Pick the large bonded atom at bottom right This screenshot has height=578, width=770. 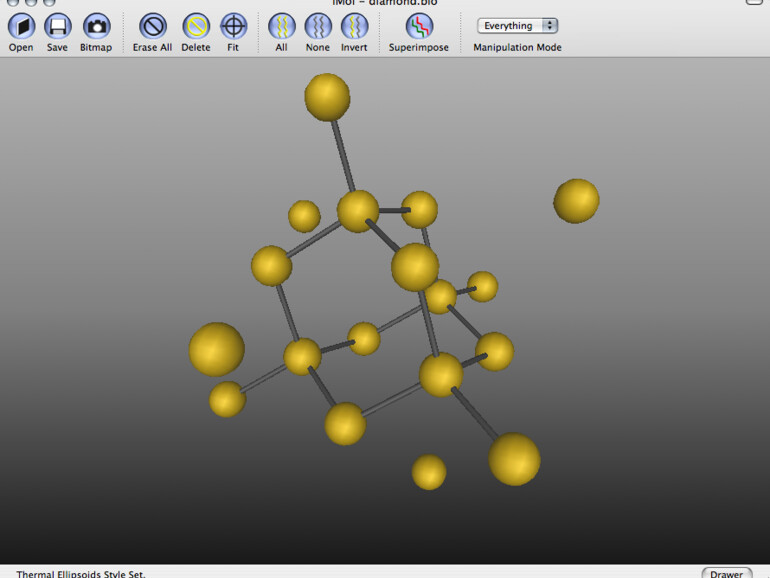[x=514, y=459]
